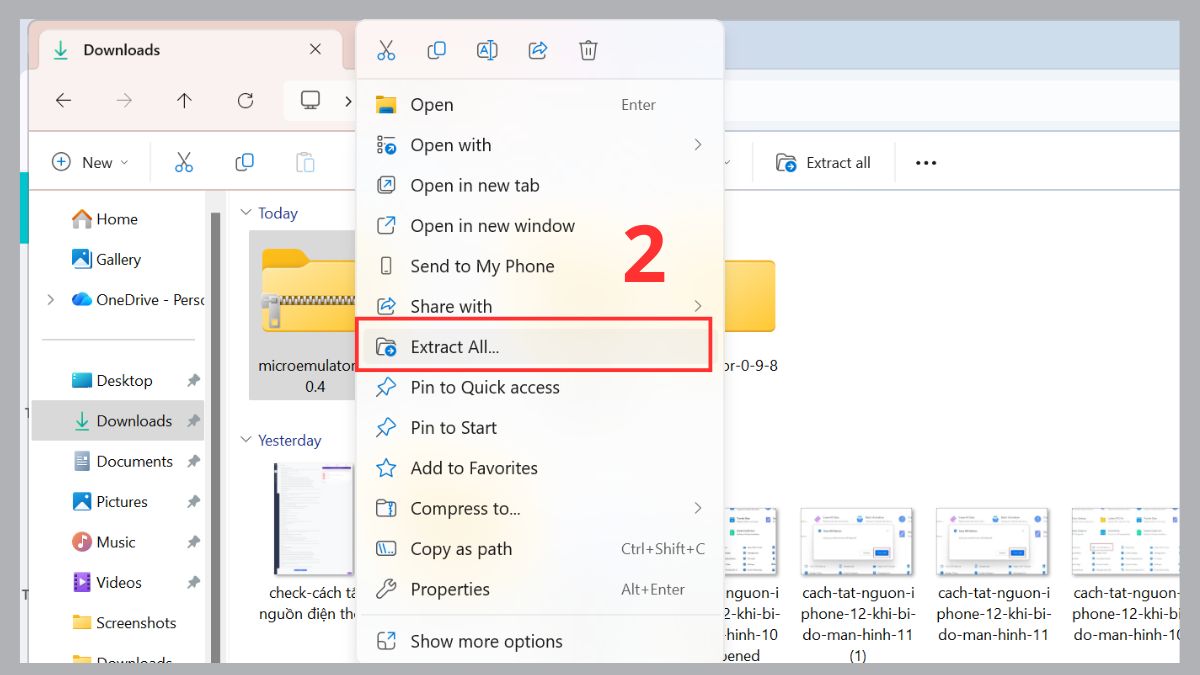Select the Rename icon in the context menu
The height and width of the screenshot is (675, 1200).
click(x=487, y=50)
